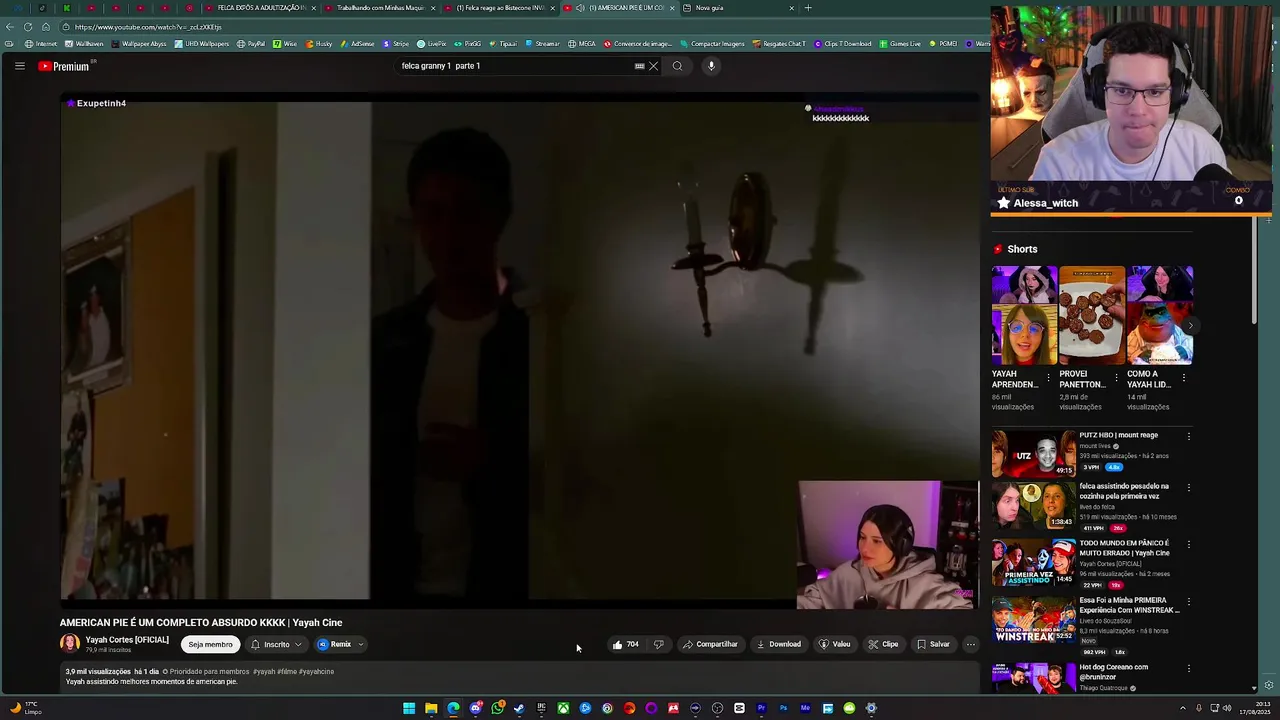Go back with the browser back arrow
Screen dimensions: 1280x720
[10, 27]
